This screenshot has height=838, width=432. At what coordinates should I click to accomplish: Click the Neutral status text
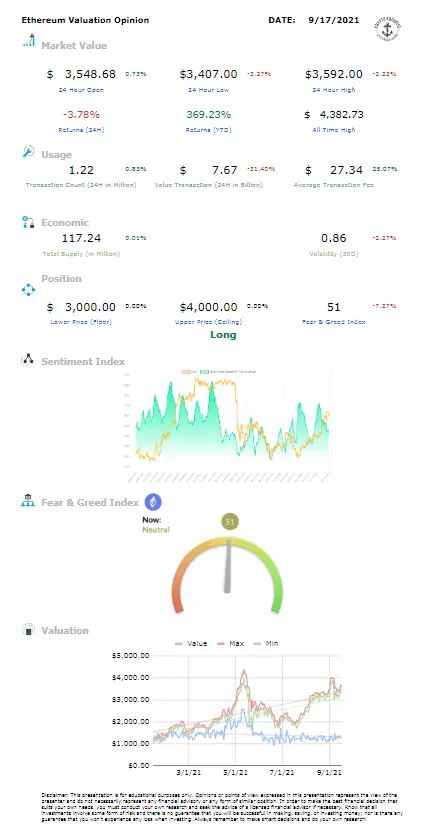156,530
